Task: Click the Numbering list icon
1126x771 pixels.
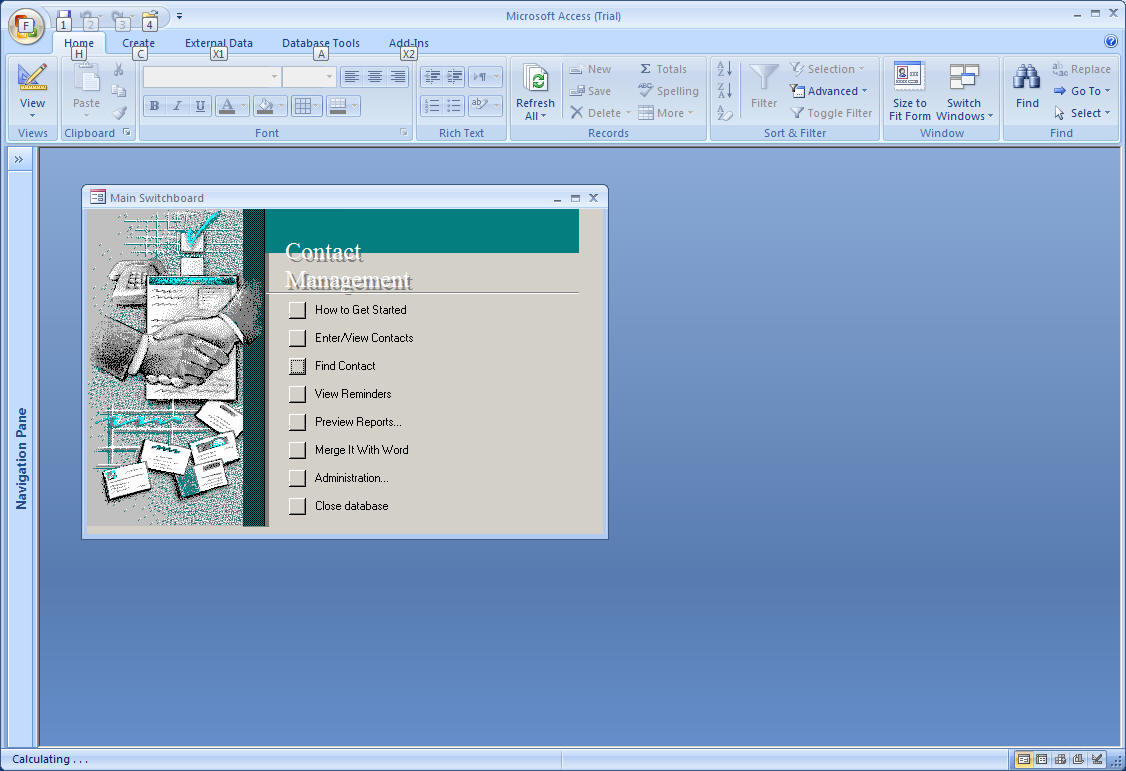Action: click(432, 106)
